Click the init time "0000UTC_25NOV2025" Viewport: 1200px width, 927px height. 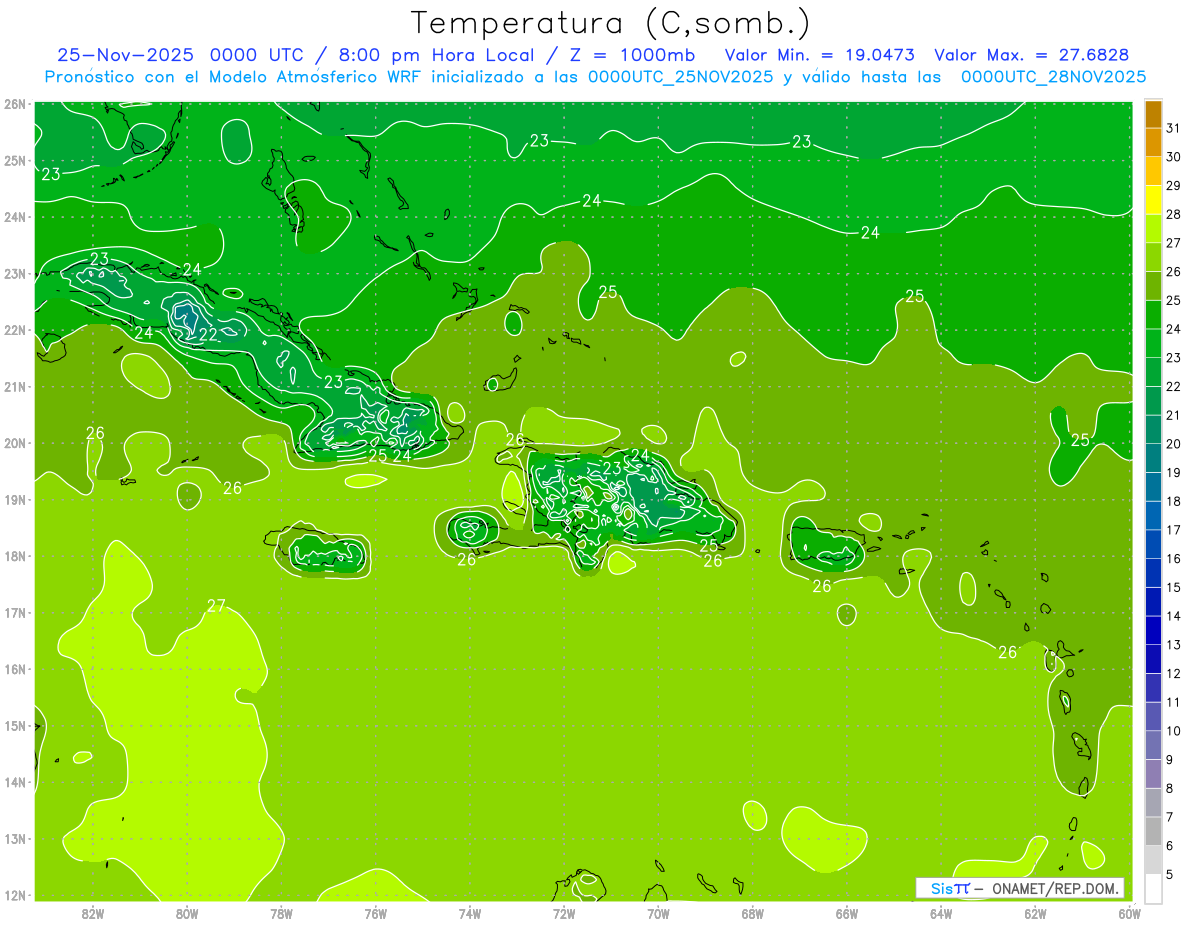[680, 77]
